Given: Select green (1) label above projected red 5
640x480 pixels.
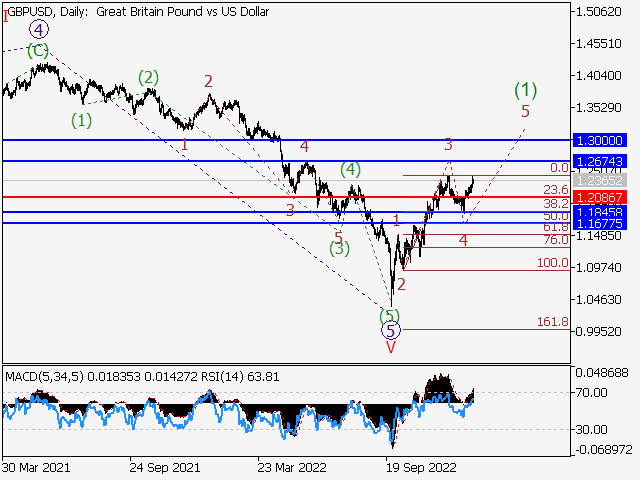Looking at the screenshot, I should click(x=525, y=90).
